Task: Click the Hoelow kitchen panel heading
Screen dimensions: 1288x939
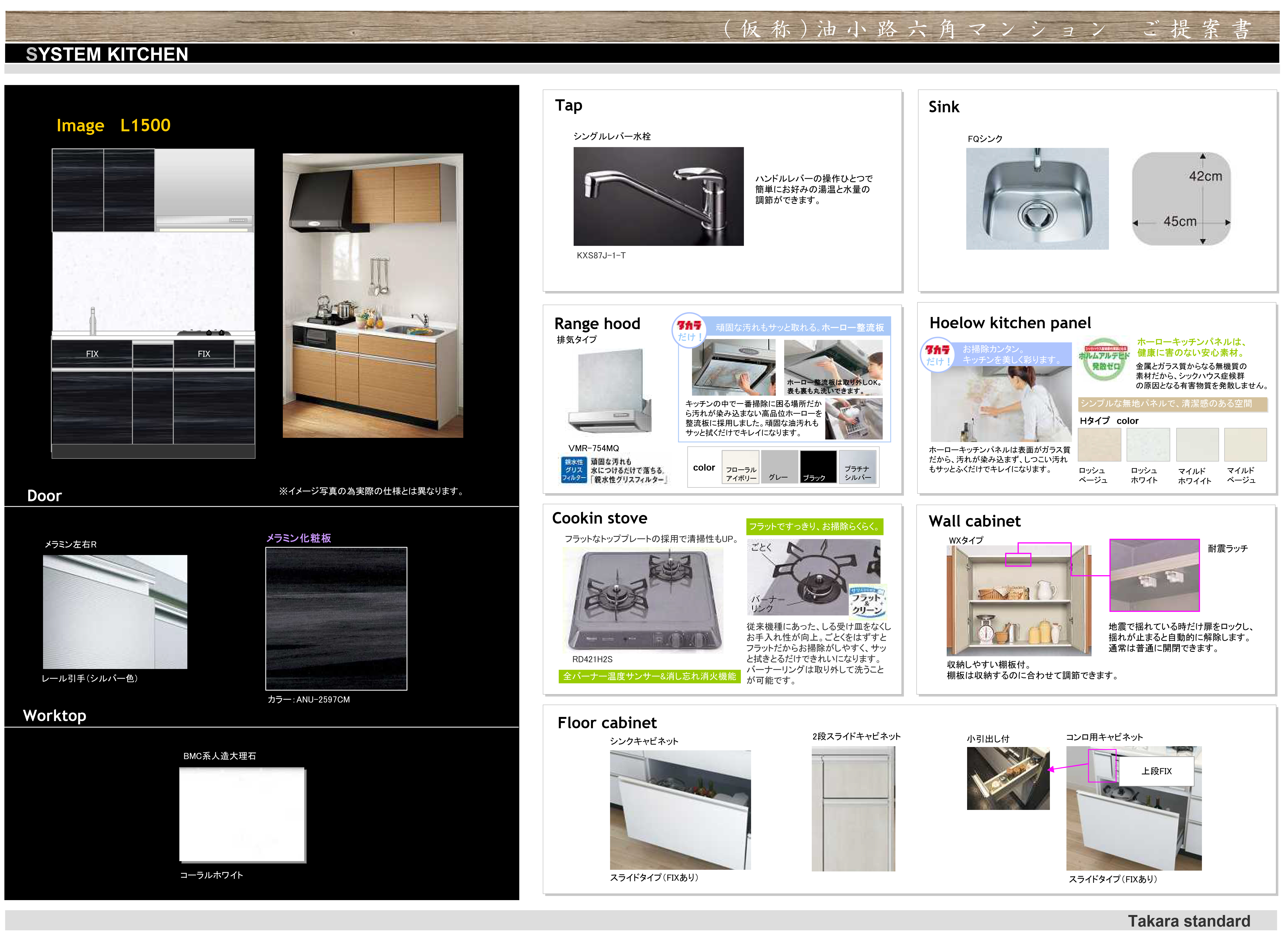Action: (x=1010, y=323)
